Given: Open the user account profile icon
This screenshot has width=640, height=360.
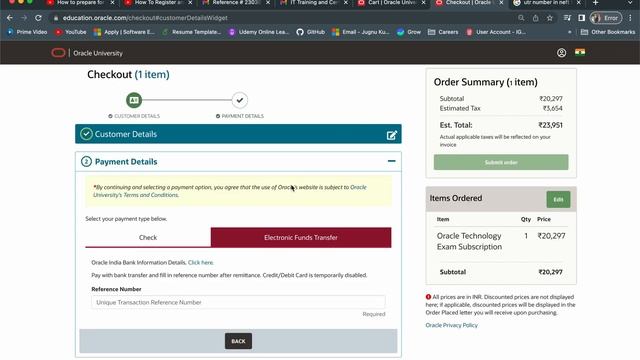Looking at the screenshot, I should tap(562, 53).
